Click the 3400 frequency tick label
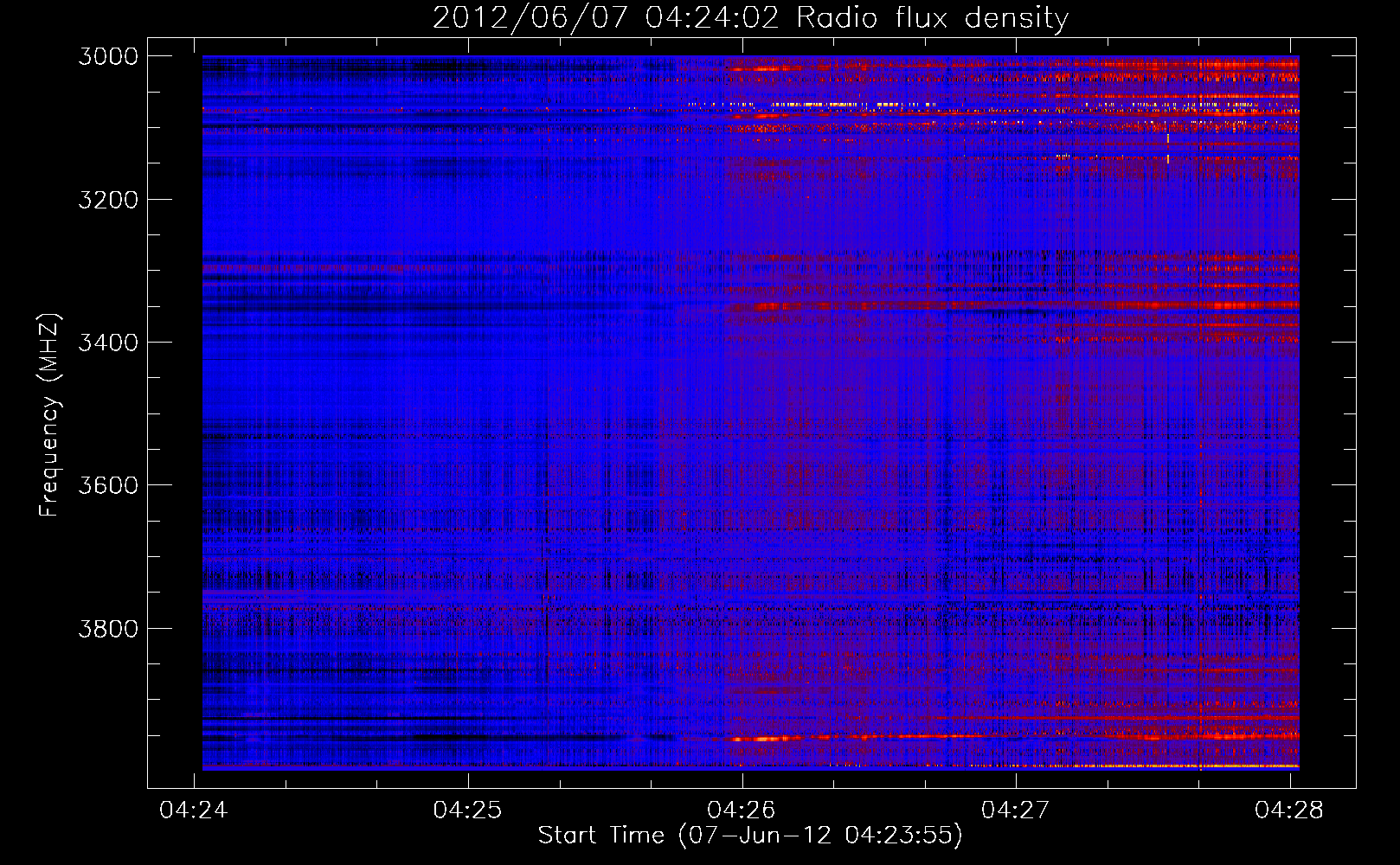This screenshot has width=1400, height=865. [108, 343]
